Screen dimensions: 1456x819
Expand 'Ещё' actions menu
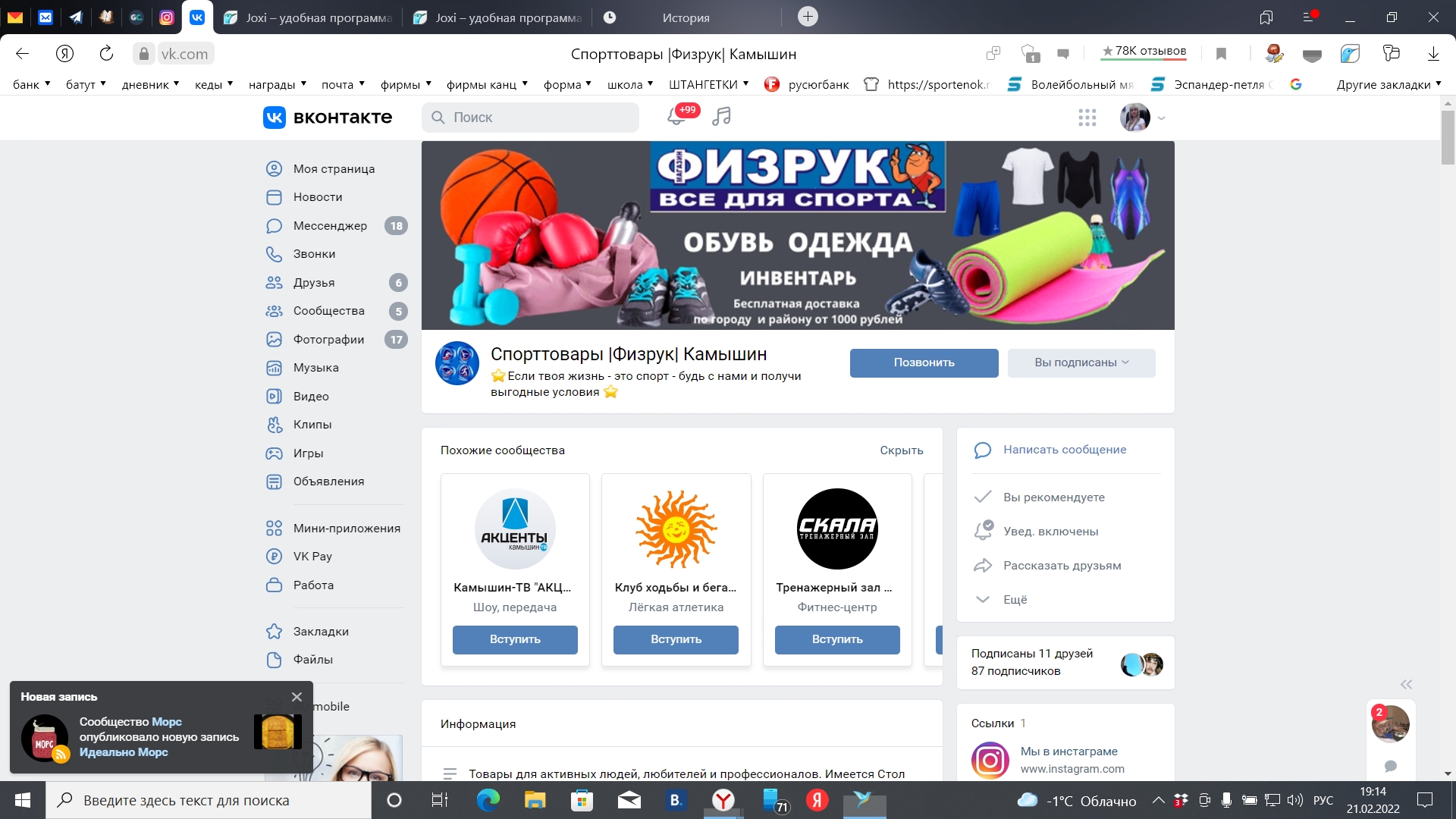coord(1014,600)
